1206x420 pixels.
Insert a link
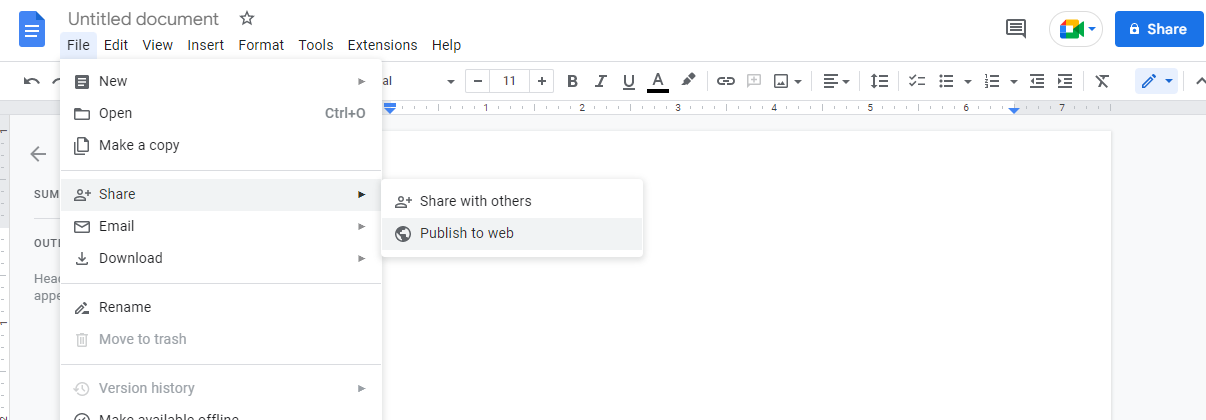(x=726, y=81)
